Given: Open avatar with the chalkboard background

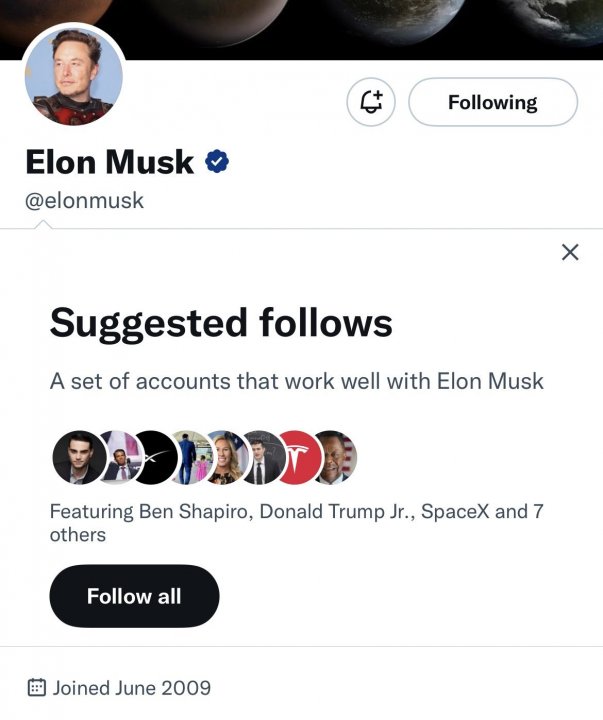Looking at the screenshot, I should coord(262,457).
